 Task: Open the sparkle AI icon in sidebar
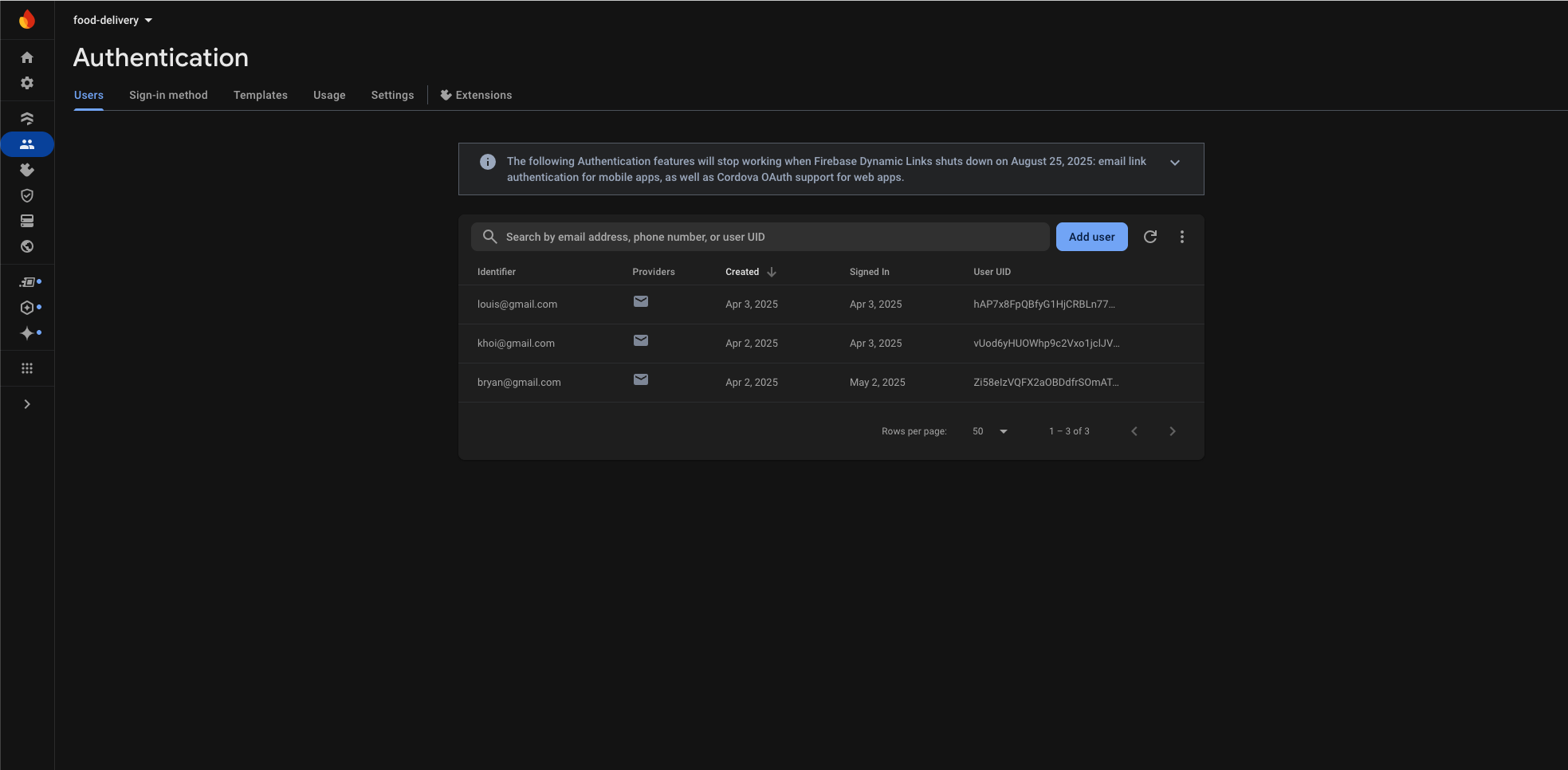click(27, 333)
